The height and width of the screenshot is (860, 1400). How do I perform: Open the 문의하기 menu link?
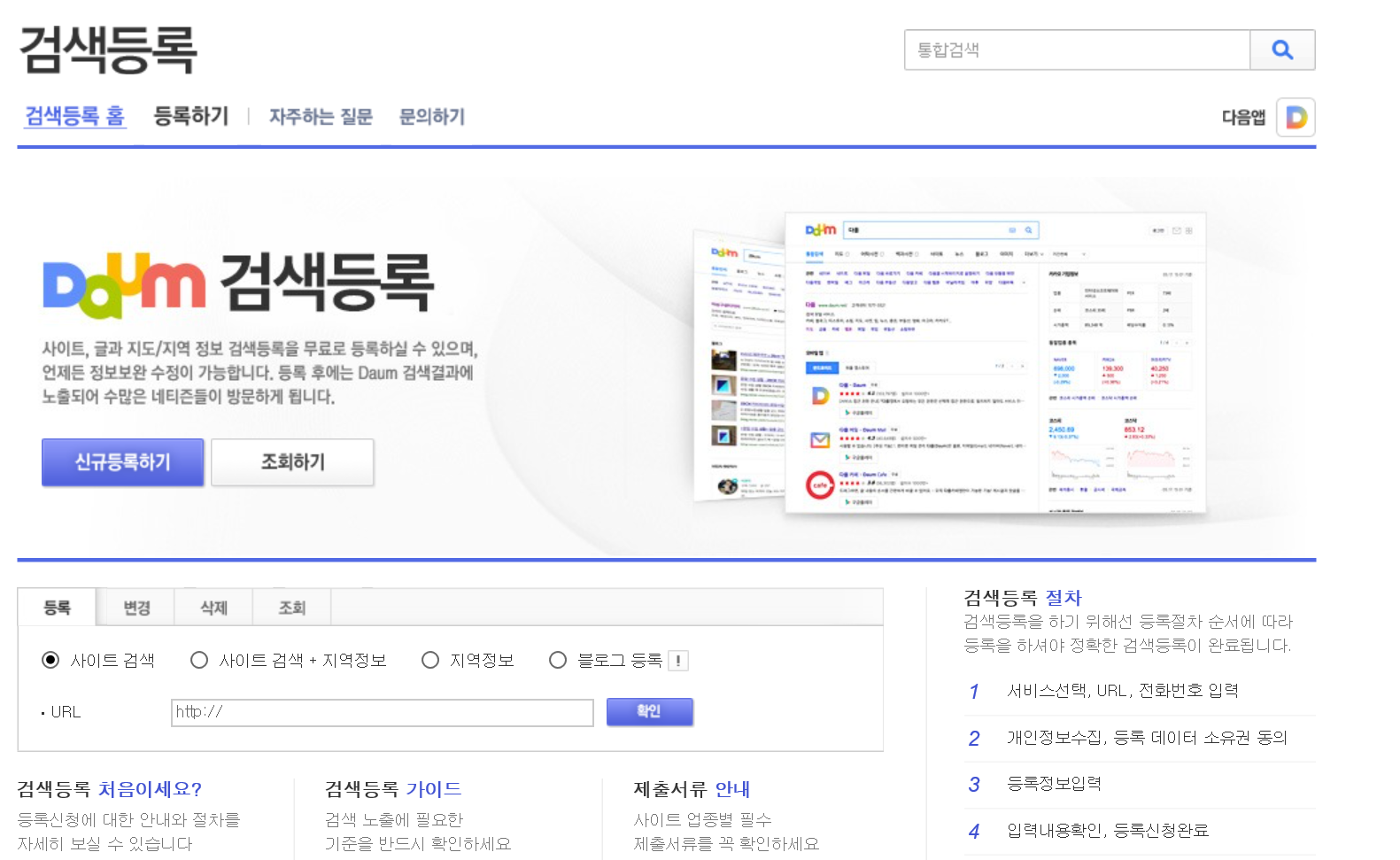pyautogui.click(x=432, y=117)
